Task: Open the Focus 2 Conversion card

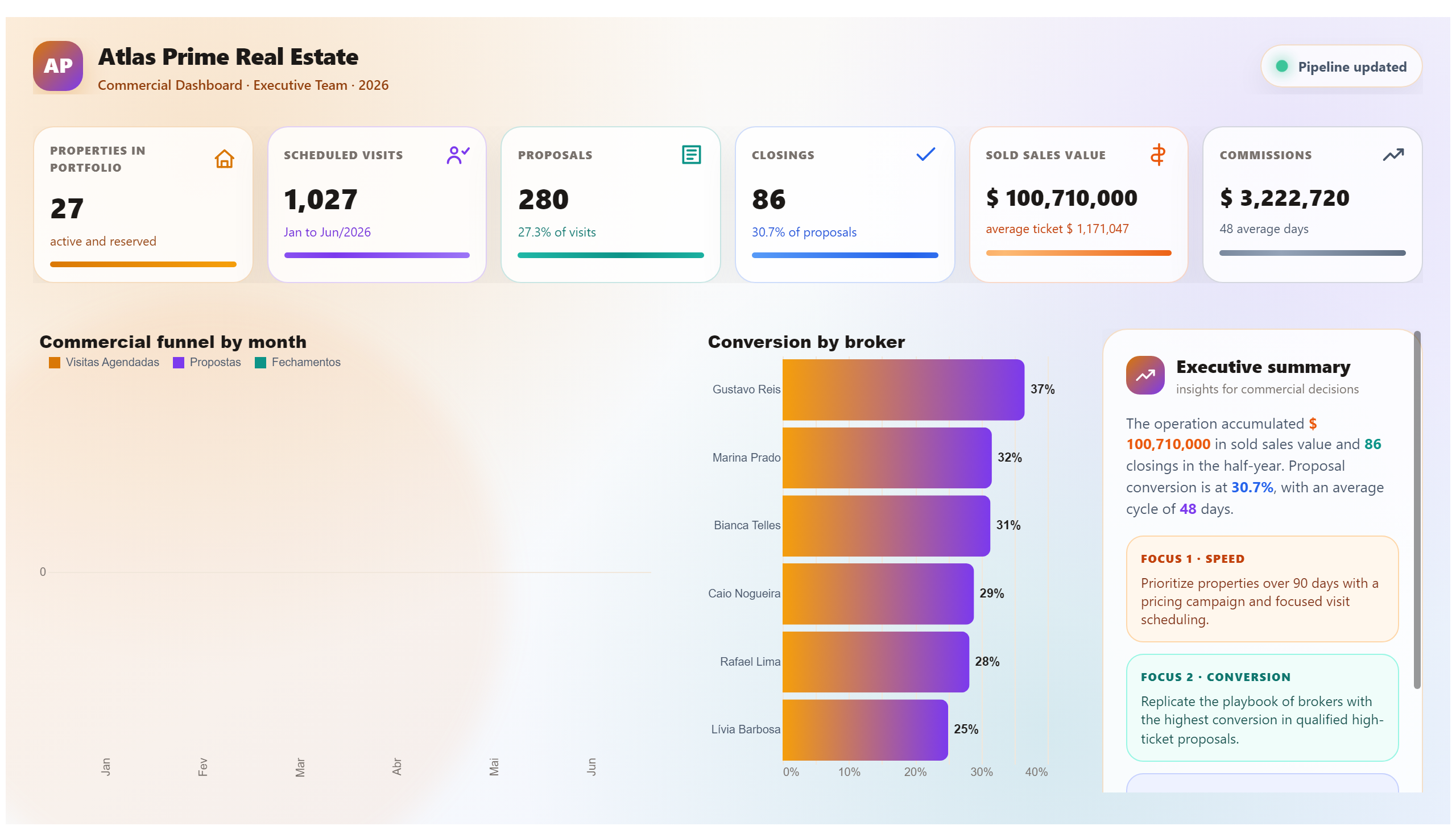Action: point(1262,708)
